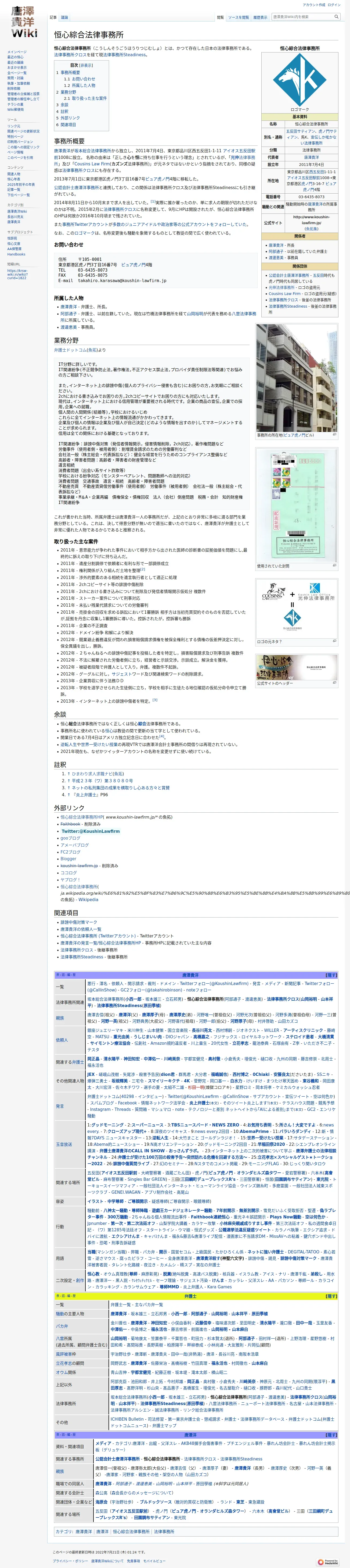
Task: Jump to 6 関連項目 in contents
Action: click(66, 125)
